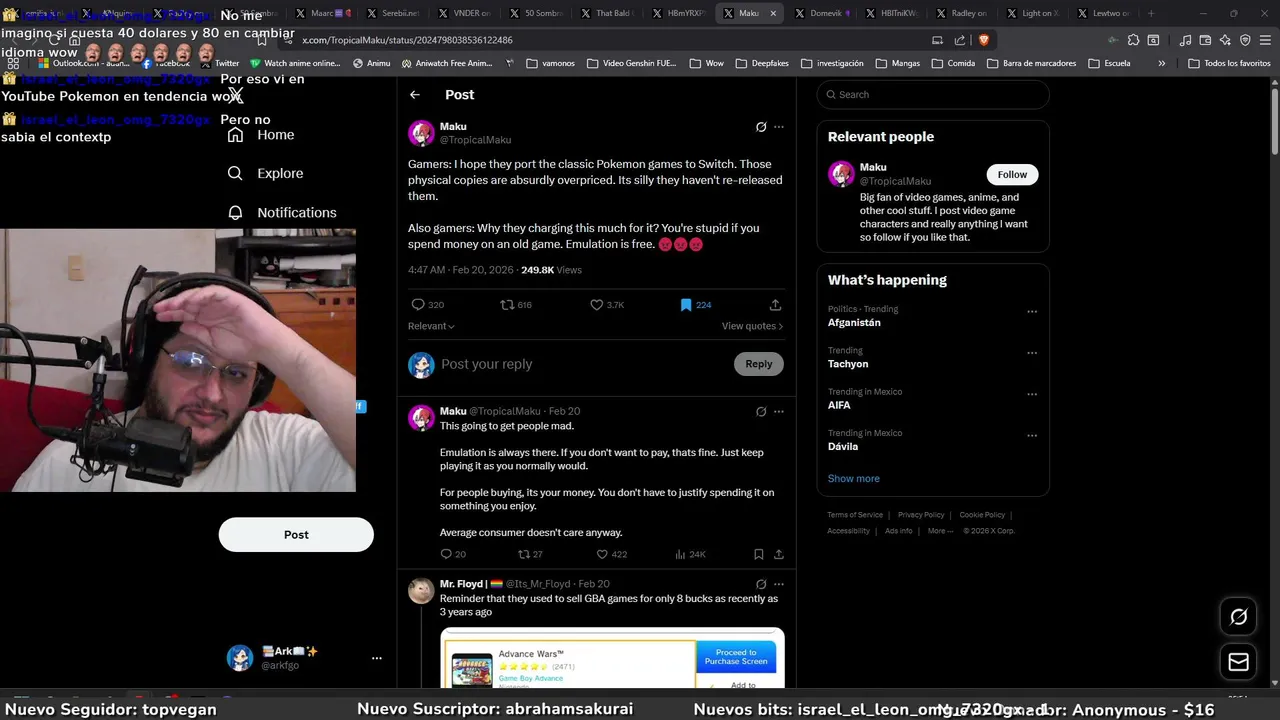
Task: Share the main post via share icon
Action: point(775,305)
